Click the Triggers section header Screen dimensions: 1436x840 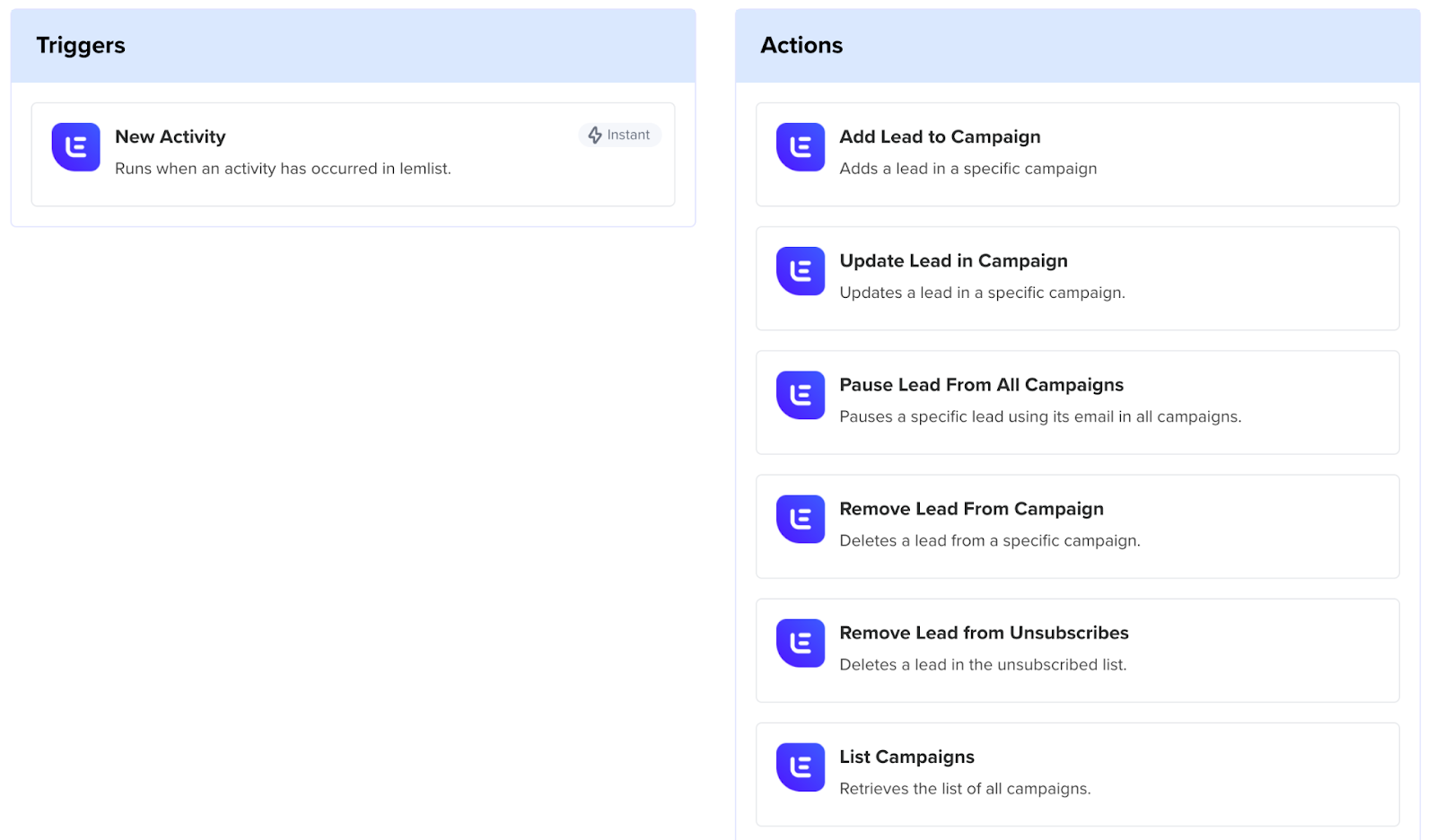tap(81, 46)
